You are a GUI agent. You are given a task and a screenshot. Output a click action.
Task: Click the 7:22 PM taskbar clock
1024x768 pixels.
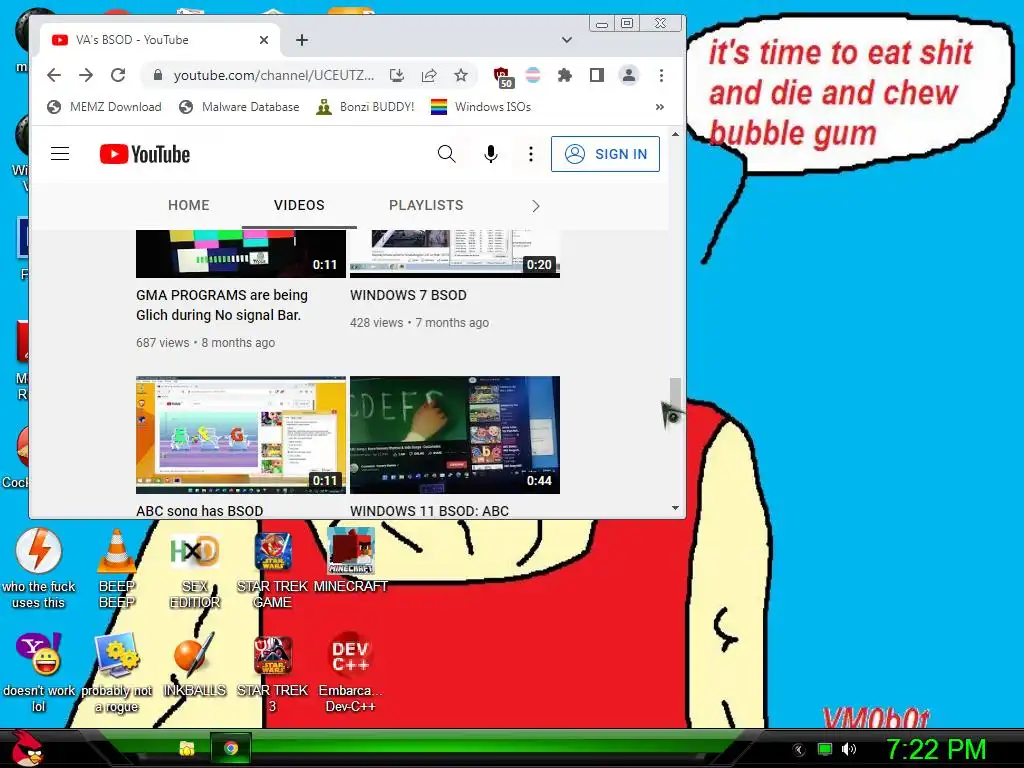(x=935, y=749)
